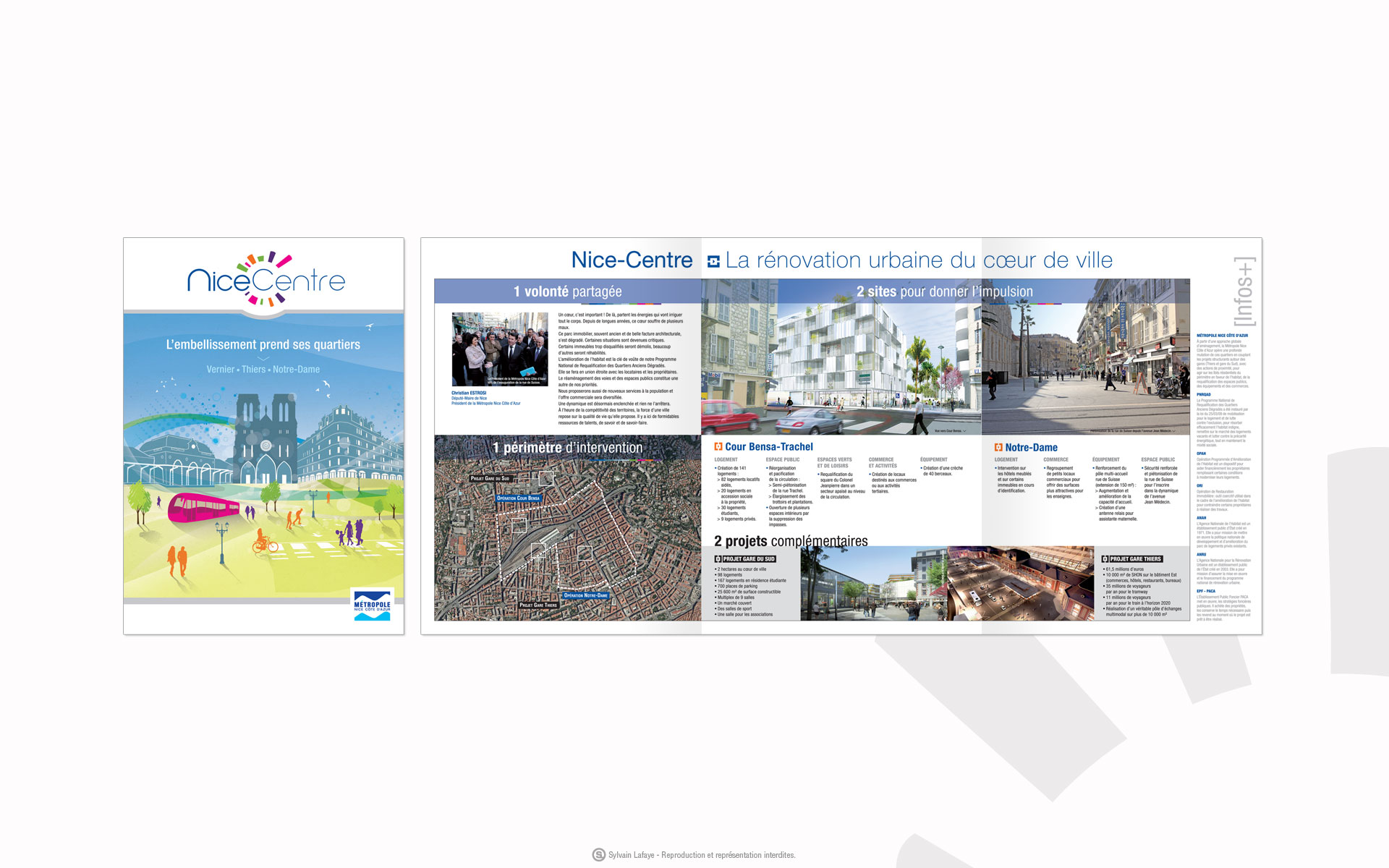Click the cover subtitle 'Vernier • Thiers • Notre-Dame'

point(263,370)
